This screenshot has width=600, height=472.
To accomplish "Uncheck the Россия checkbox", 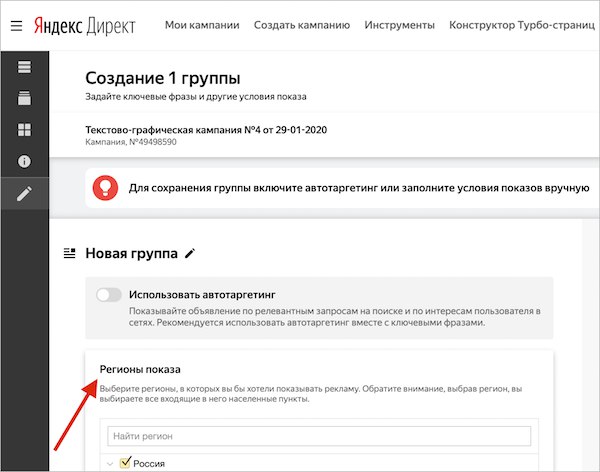I will (x=125, y=462).
